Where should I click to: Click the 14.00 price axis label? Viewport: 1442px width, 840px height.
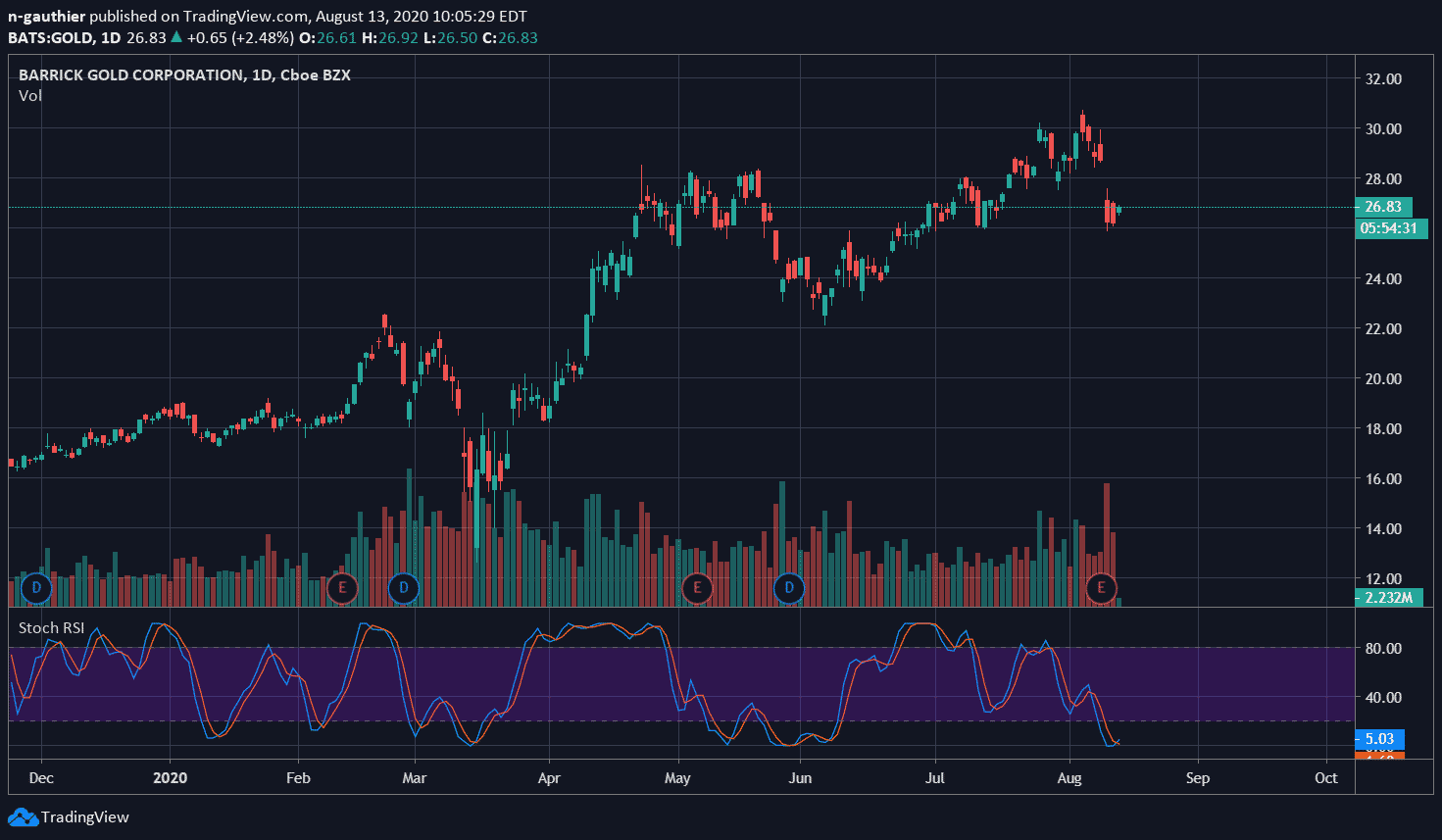(x=1383, y=528)
